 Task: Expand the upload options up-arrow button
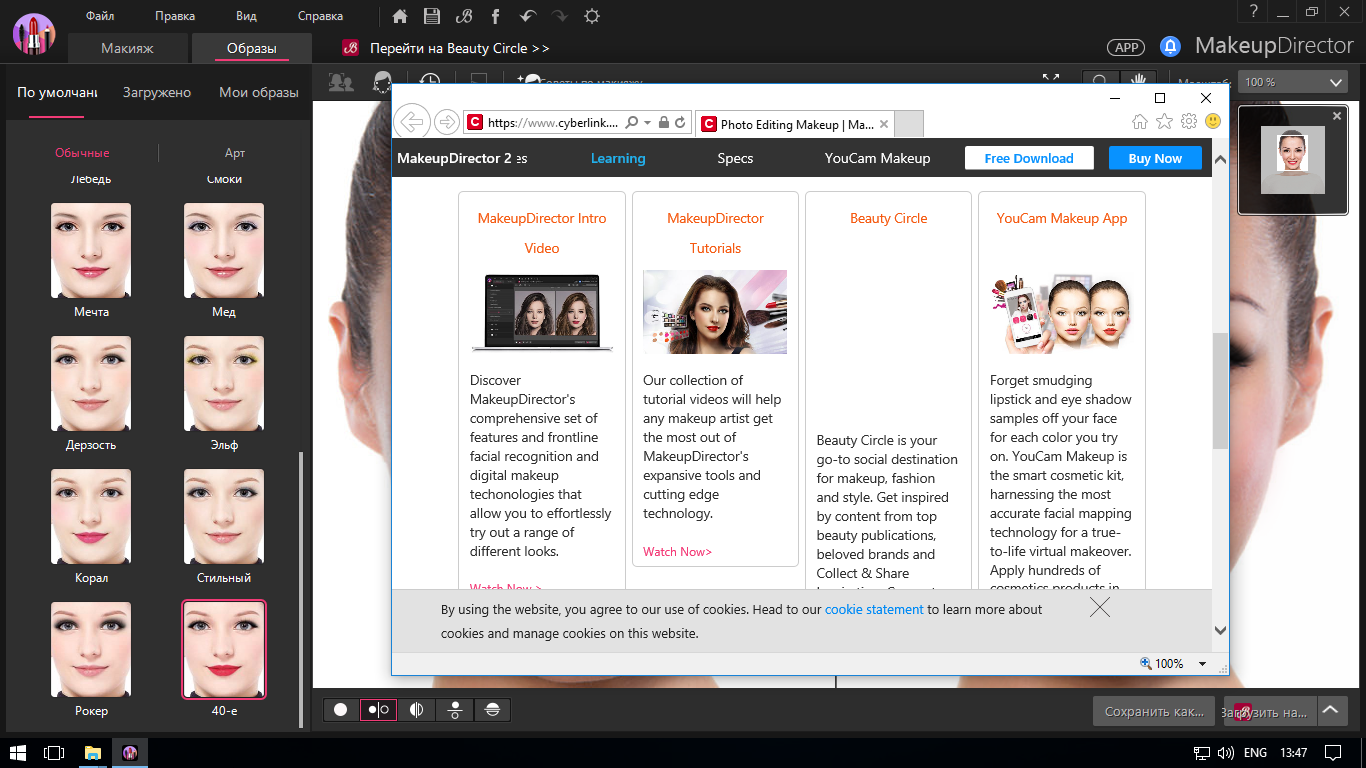click(x=1330, y=711)
